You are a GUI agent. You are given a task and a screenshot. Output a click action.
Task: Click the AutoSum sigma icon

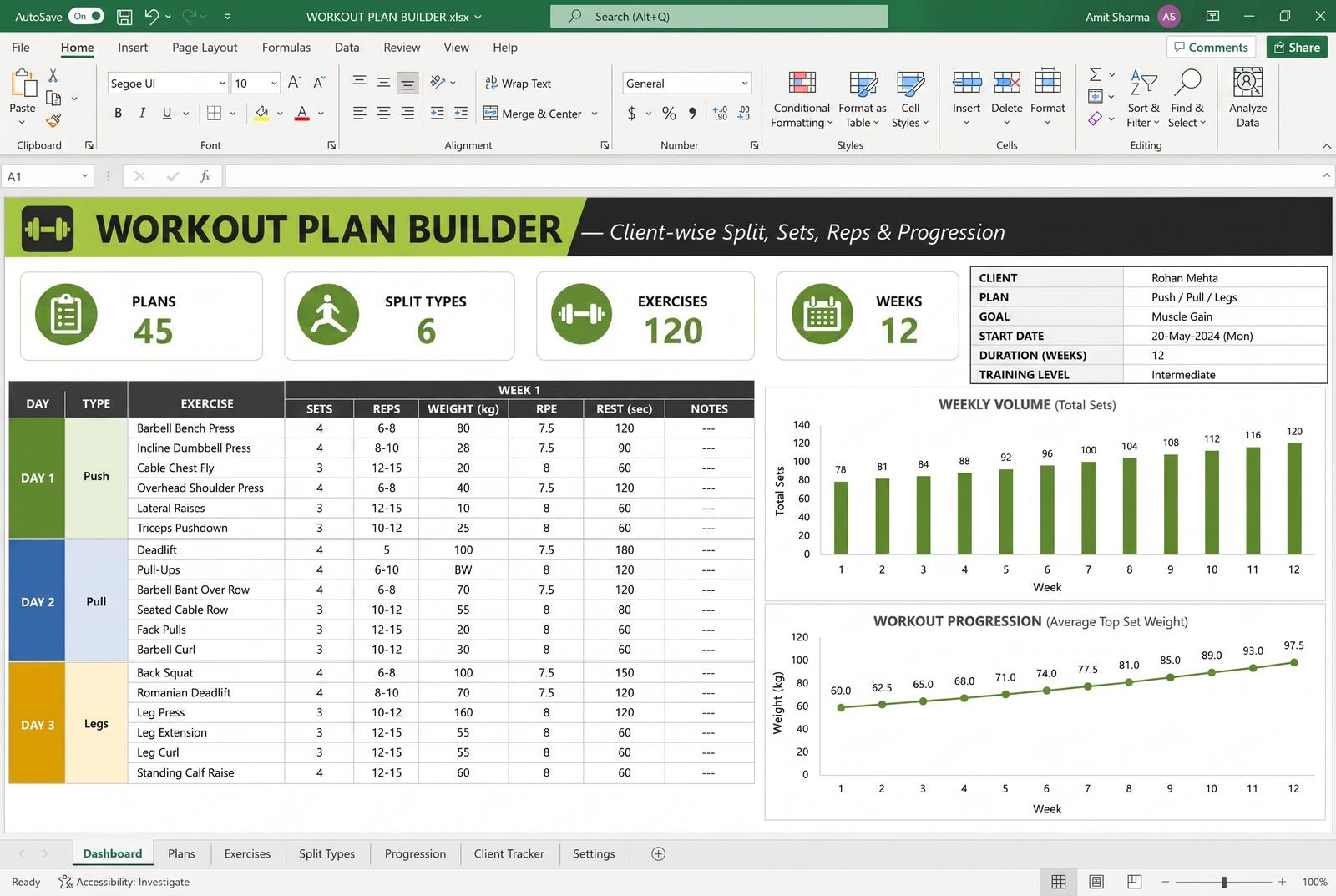tap(1096, 74)
